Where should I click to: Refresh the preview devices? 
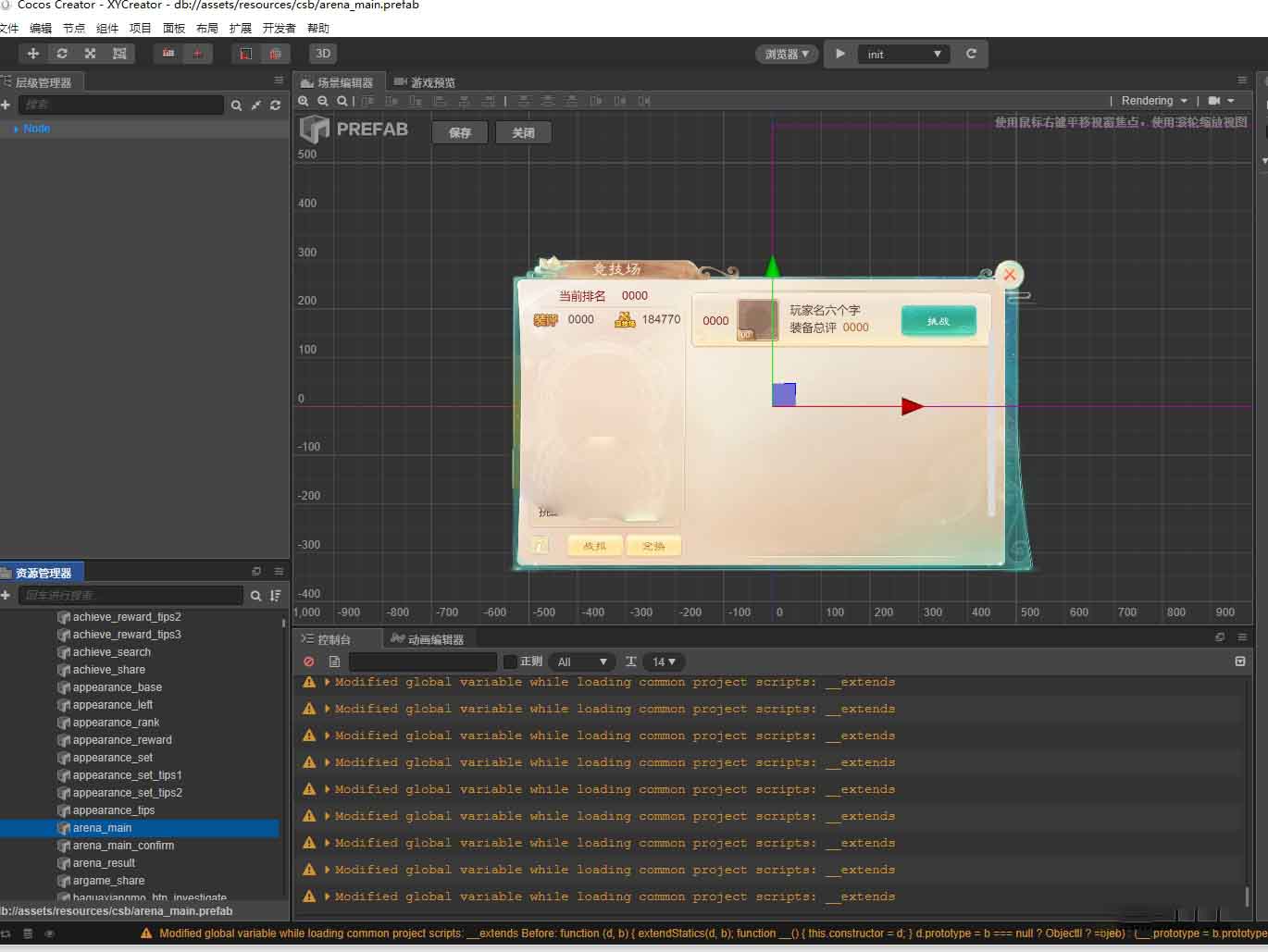(971, 54)
